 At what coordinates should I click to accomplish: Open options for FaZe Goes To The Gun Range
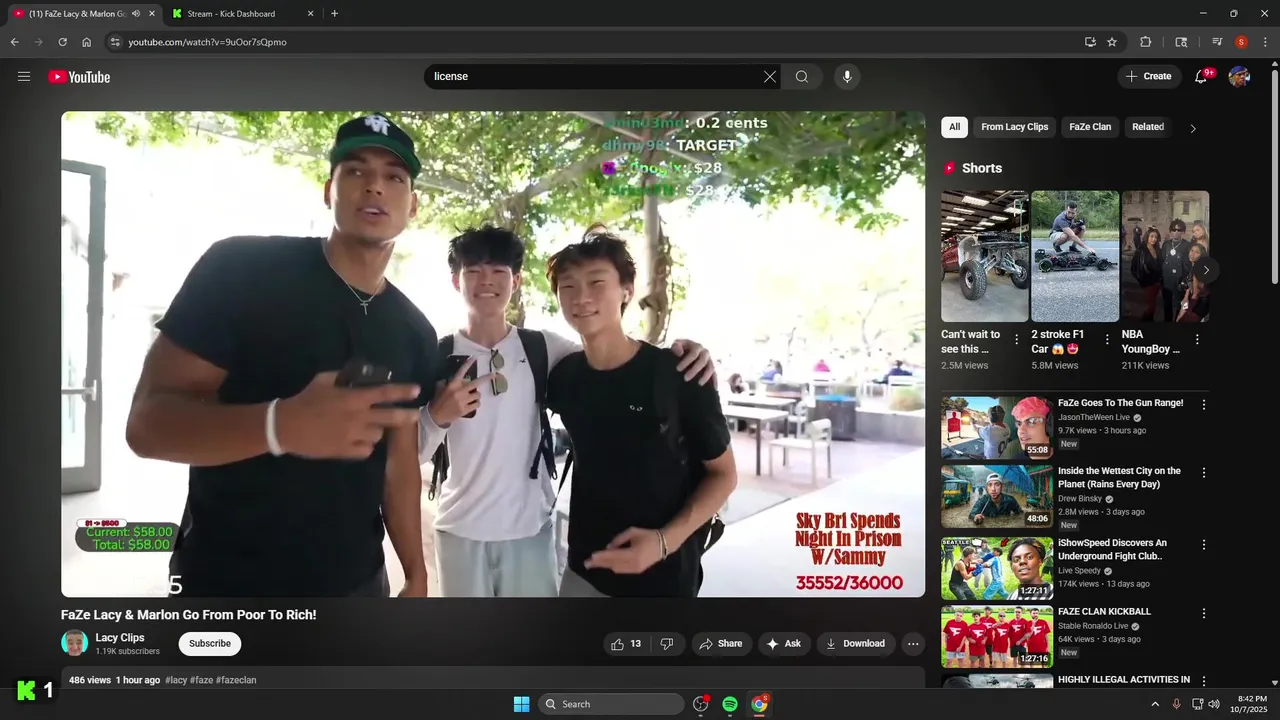pyautogui.click(x=1204, y=405)
